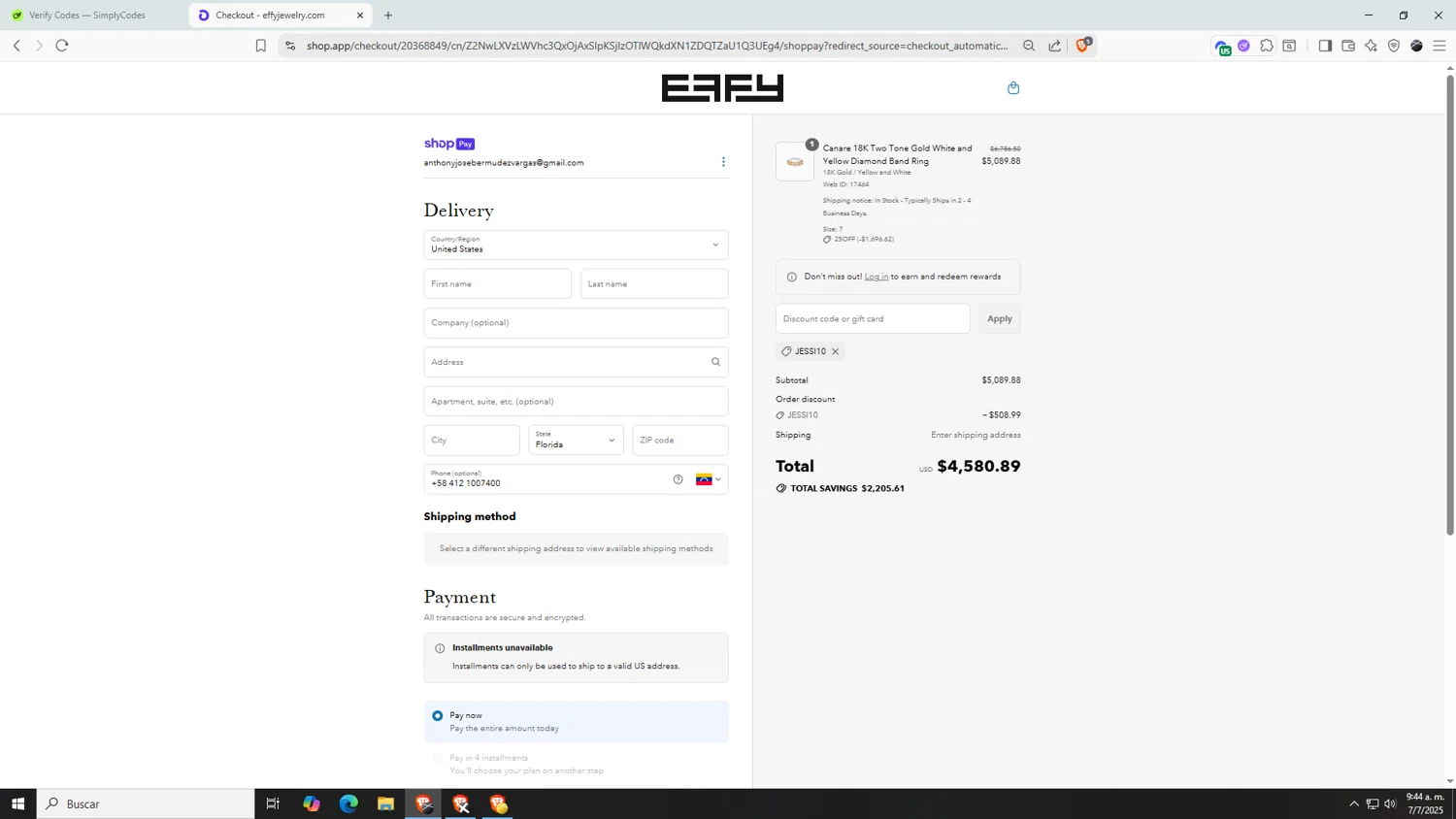Screen dimensions: 1456x819
Task: Open Shop Pay account options menu
Action: [723, 162]
